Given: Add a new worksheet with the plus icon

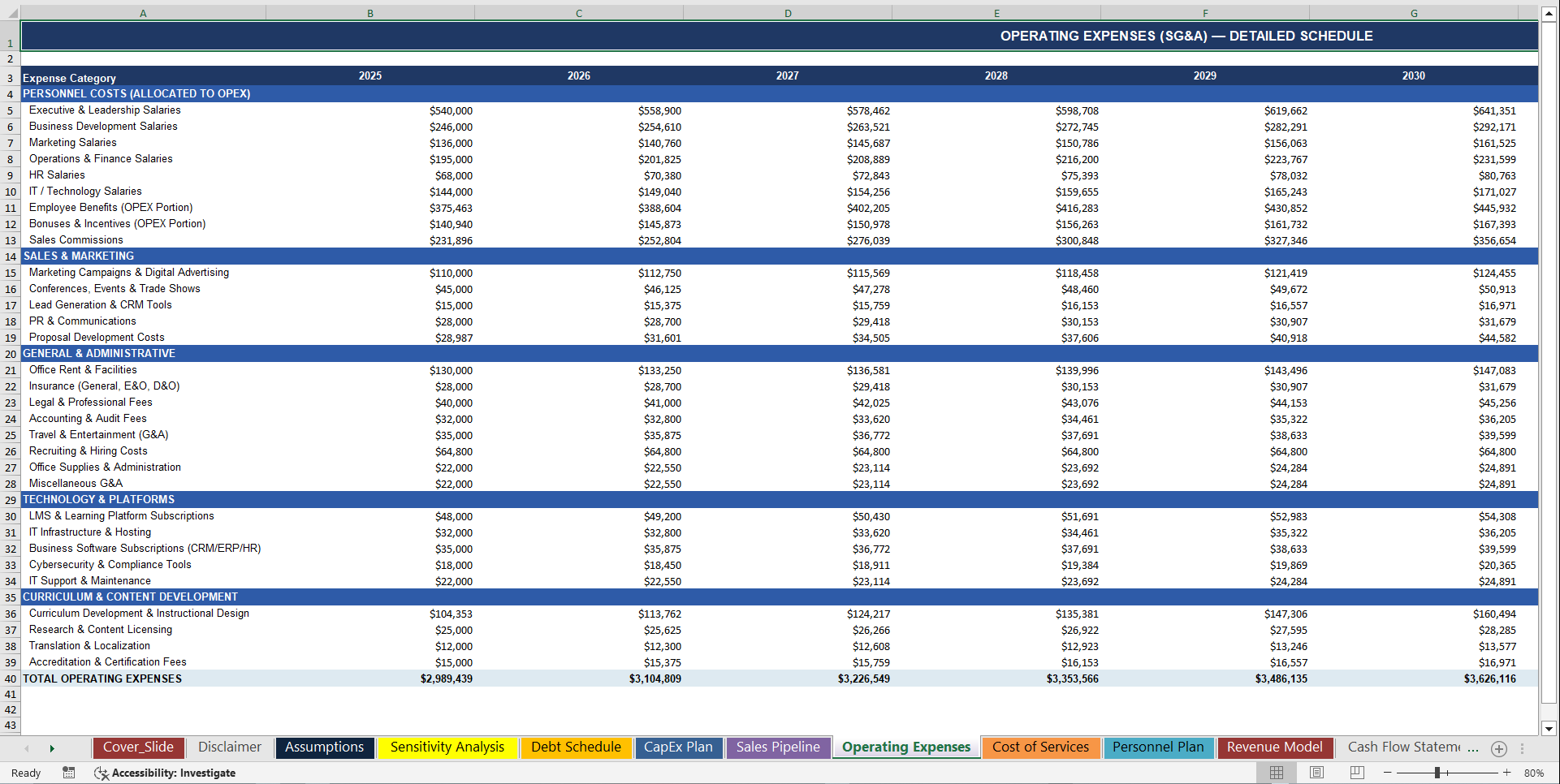Looking at the screenshot, I should (1498, 748).
